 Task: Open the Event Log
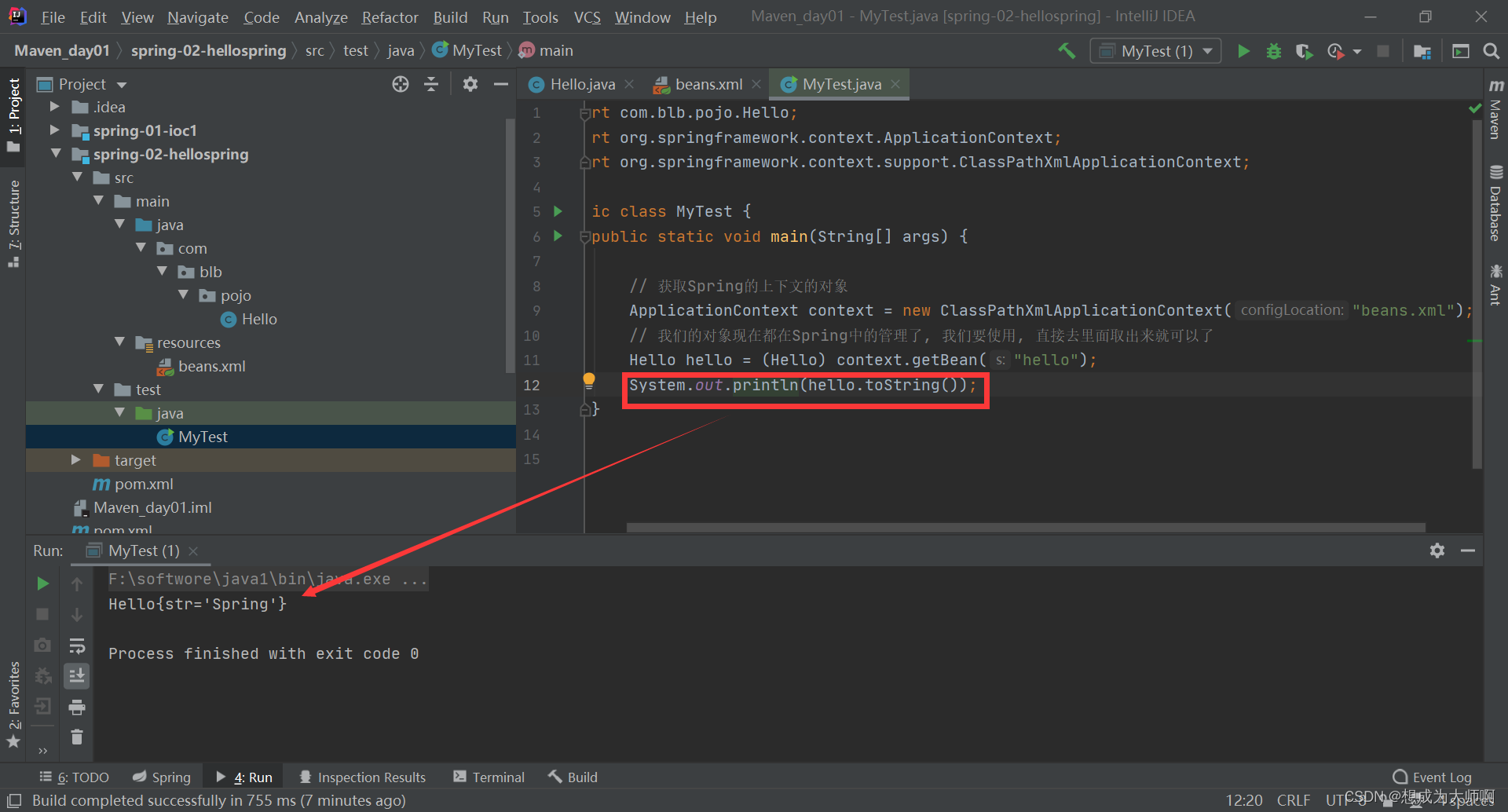click(1432, 777)
